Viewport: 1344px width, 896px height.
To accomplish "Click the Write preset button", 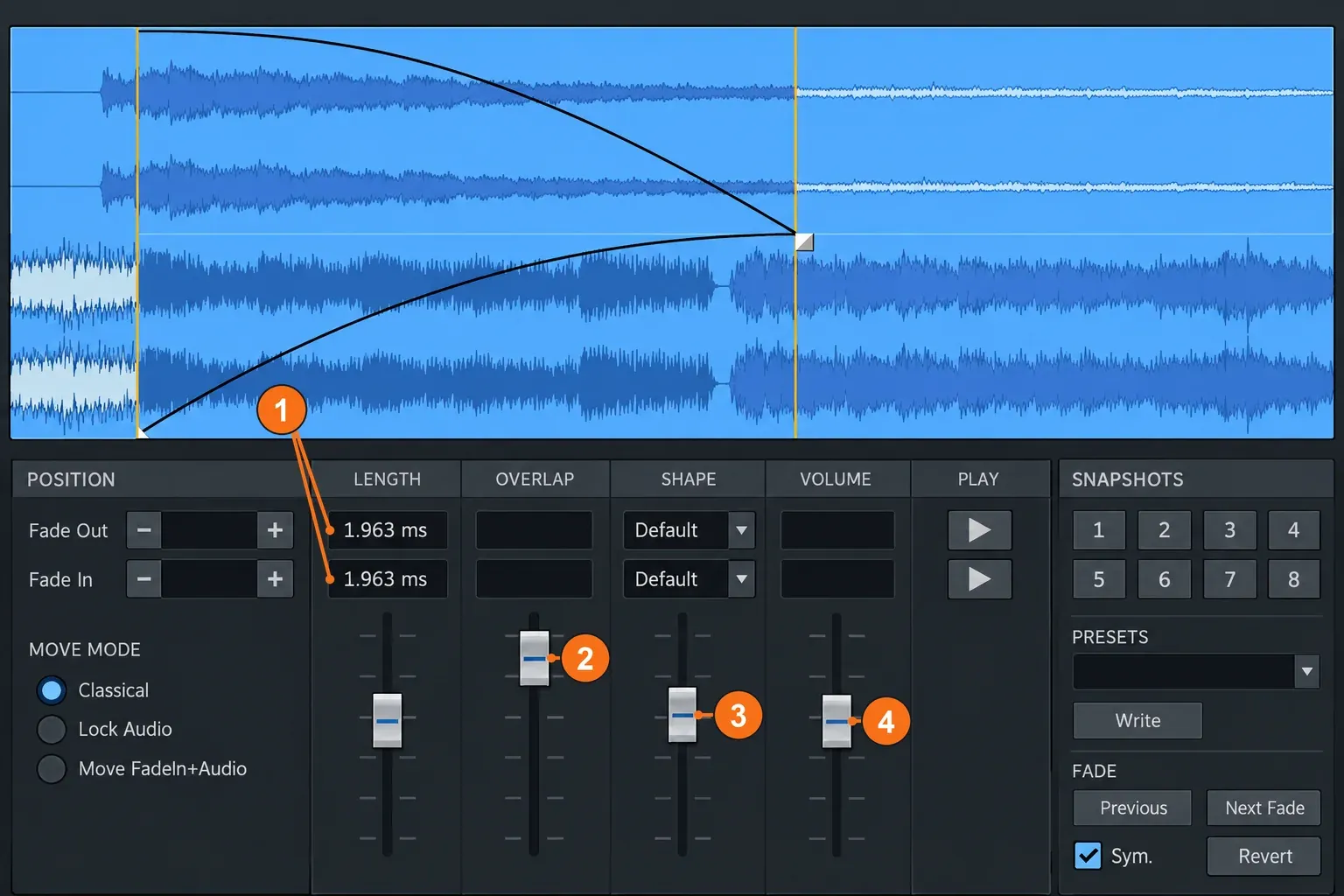I will pos(1137,720).
